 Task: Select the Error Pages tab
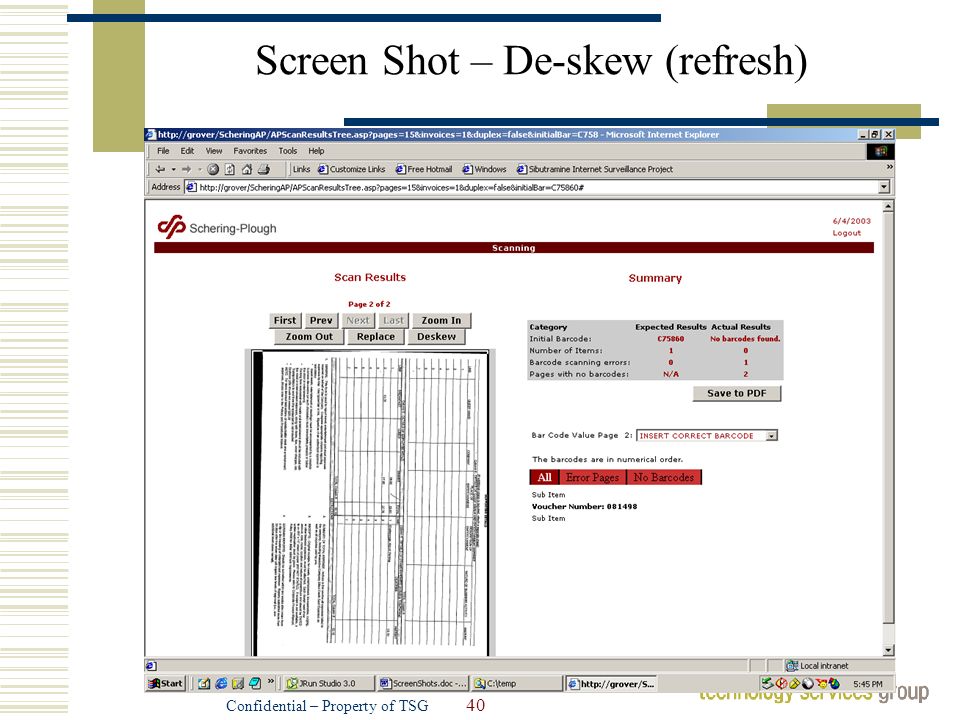coord(593,478)
